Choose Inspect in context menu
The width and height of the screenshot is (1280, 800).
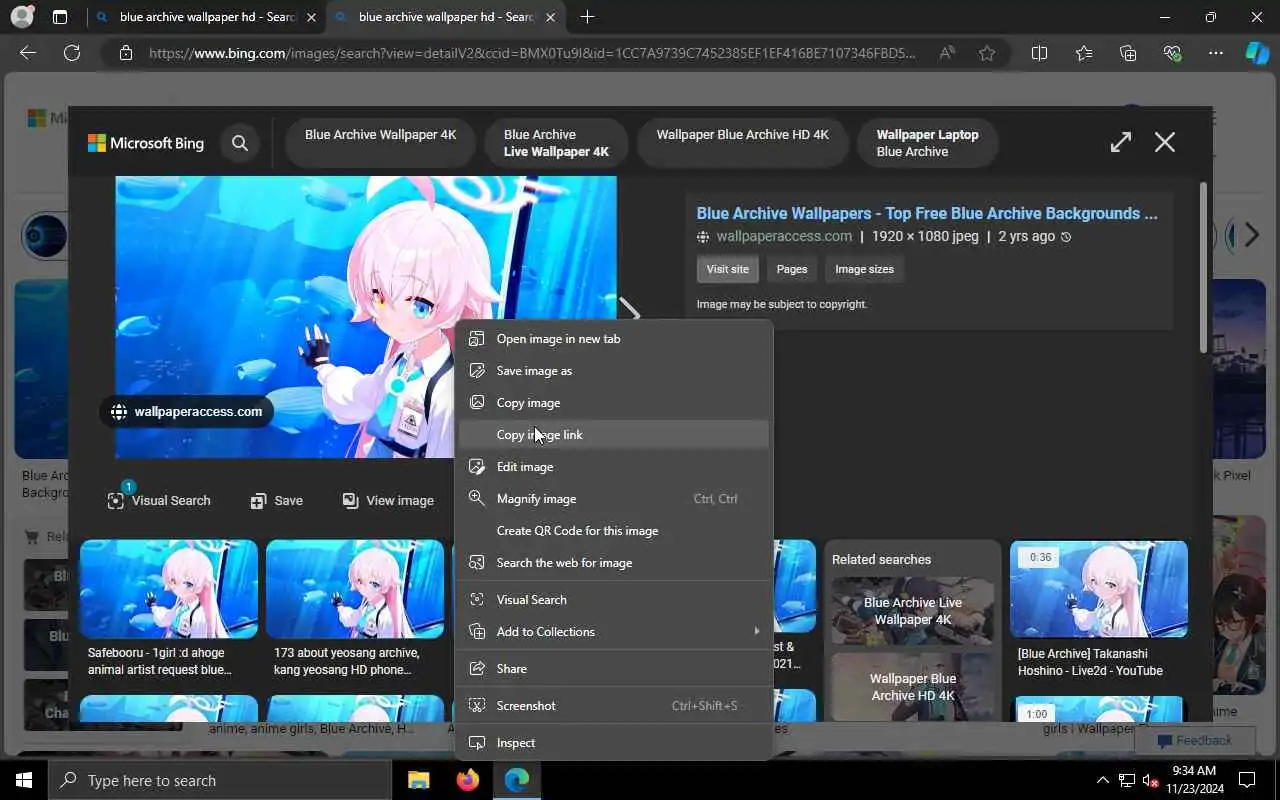click(614, 743)
